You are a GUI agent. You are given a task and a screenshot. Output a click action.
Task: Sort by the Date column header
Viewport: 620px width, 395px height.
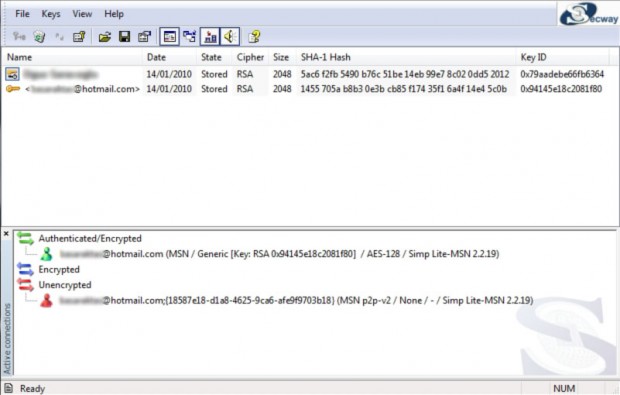169,57
